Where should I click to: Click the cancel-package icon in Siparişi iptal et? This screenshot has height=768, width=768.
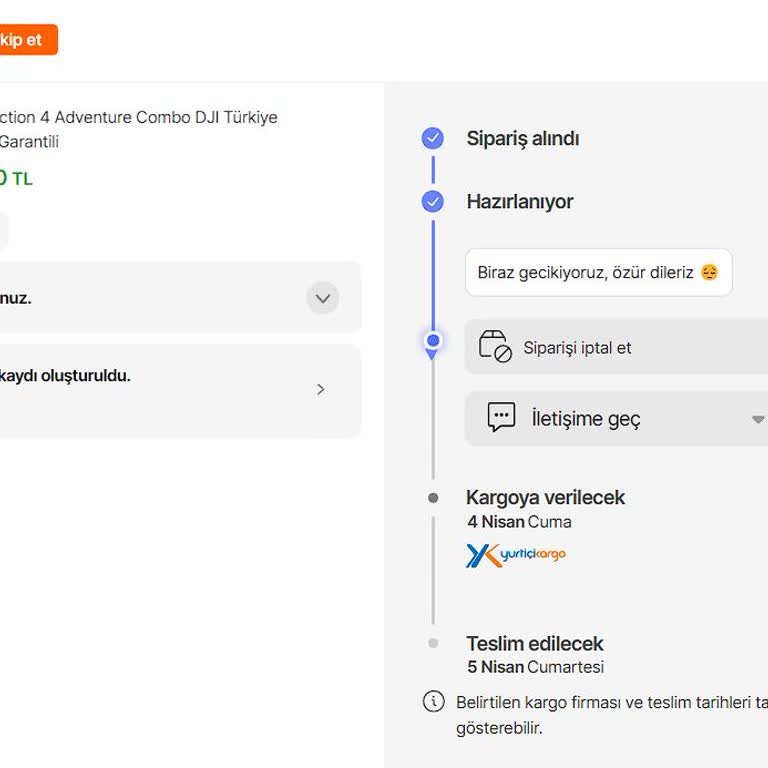click(495, 347)
